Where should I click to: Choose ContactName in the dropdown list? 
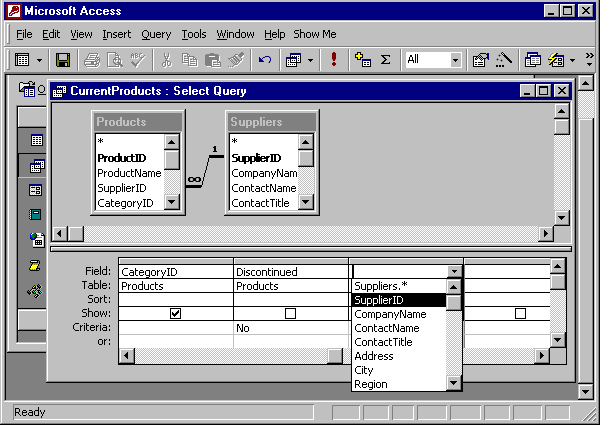398,328
